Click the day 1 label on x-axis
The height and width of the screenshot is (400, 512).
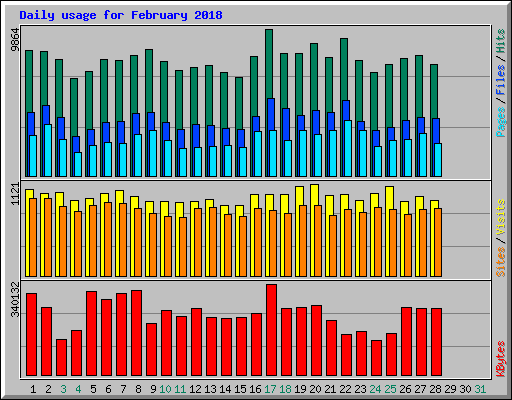[33, 389]
